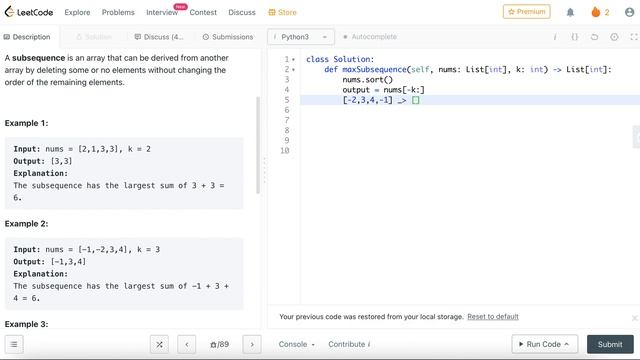Toggle Autocomplete in the editor

[x=370, y=37]
